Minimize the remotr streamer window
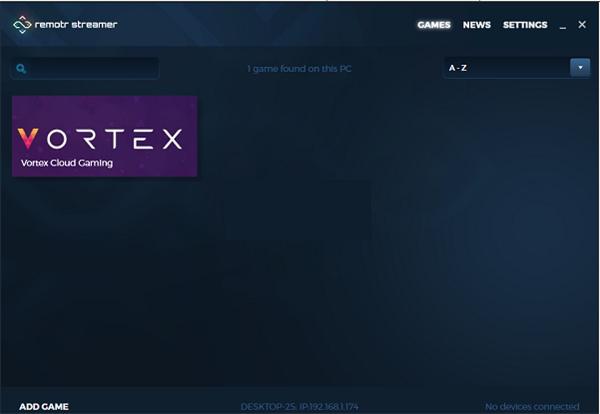The width and height of the screenshot is (600, 414). (x=562, y=26)
